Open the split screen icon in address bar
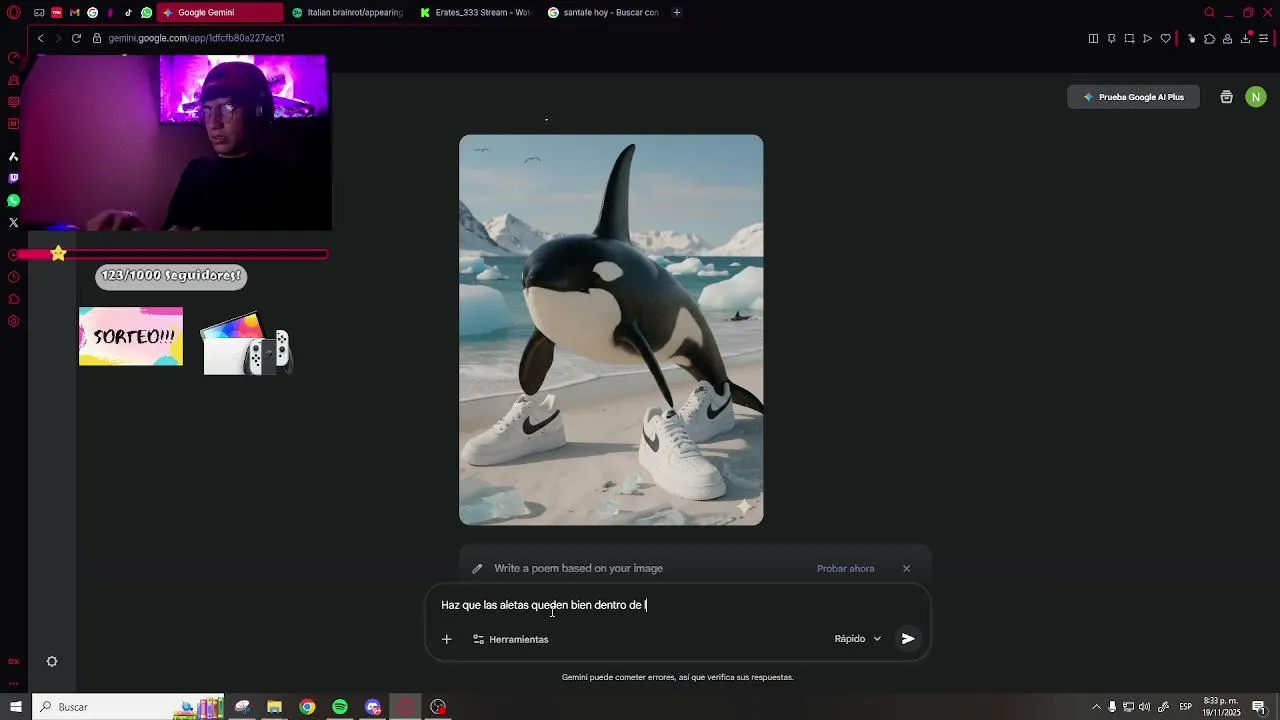The image size is (1280, 720). (x=1093, y=39)
